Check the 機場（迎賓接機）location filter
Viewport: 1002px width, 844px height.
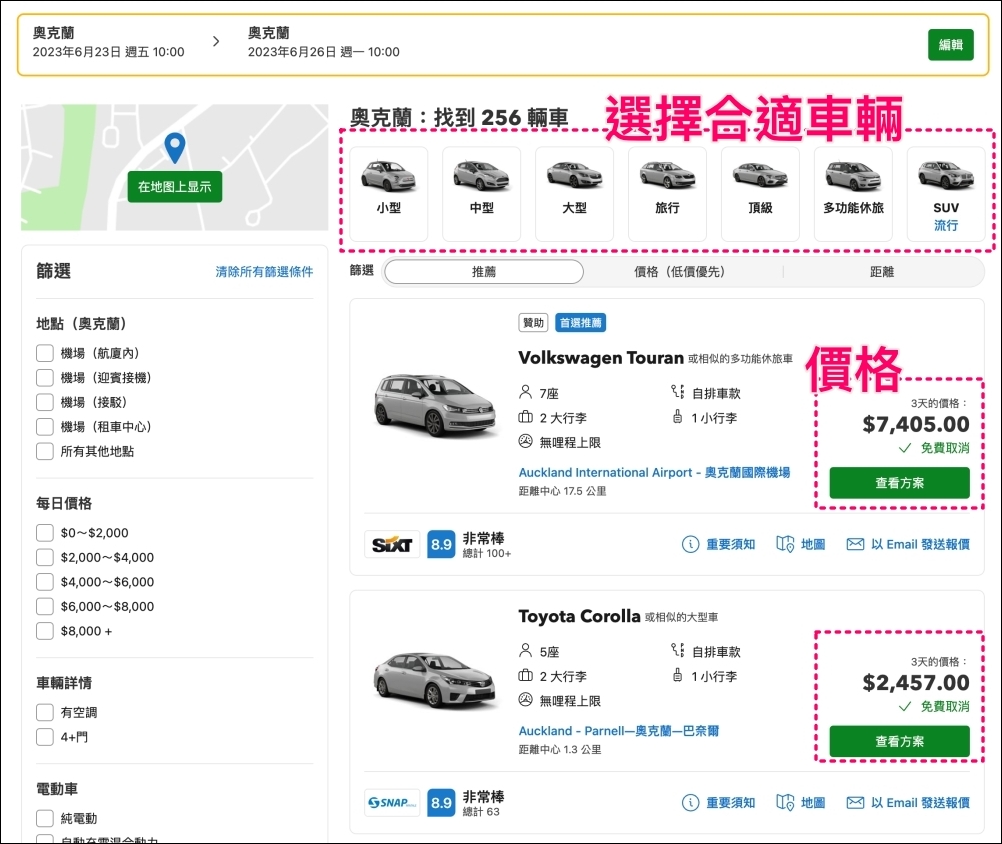click(x=45, y=378)
